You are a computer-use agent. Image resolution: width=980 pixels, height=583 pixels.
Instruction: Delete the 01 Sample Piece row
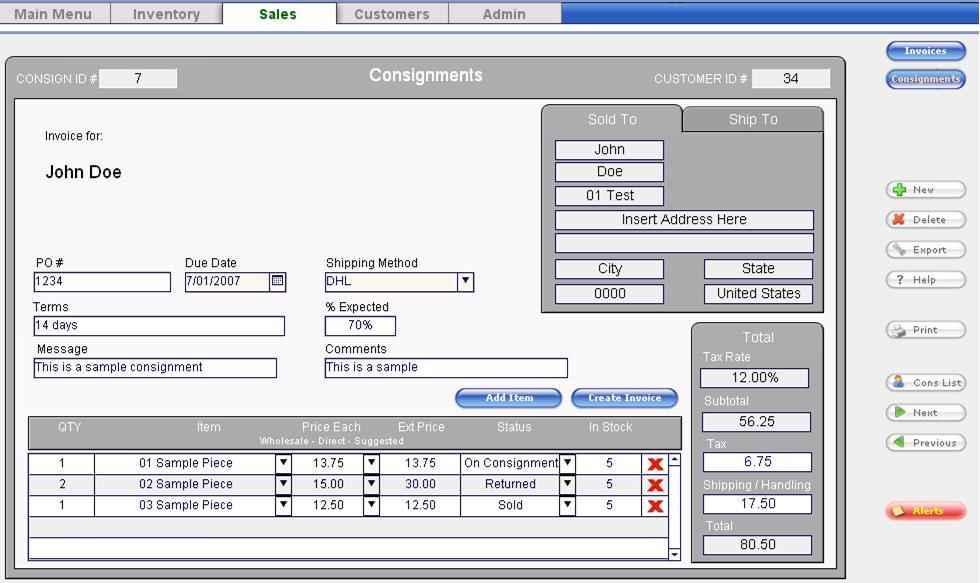(x=655, y=464)
